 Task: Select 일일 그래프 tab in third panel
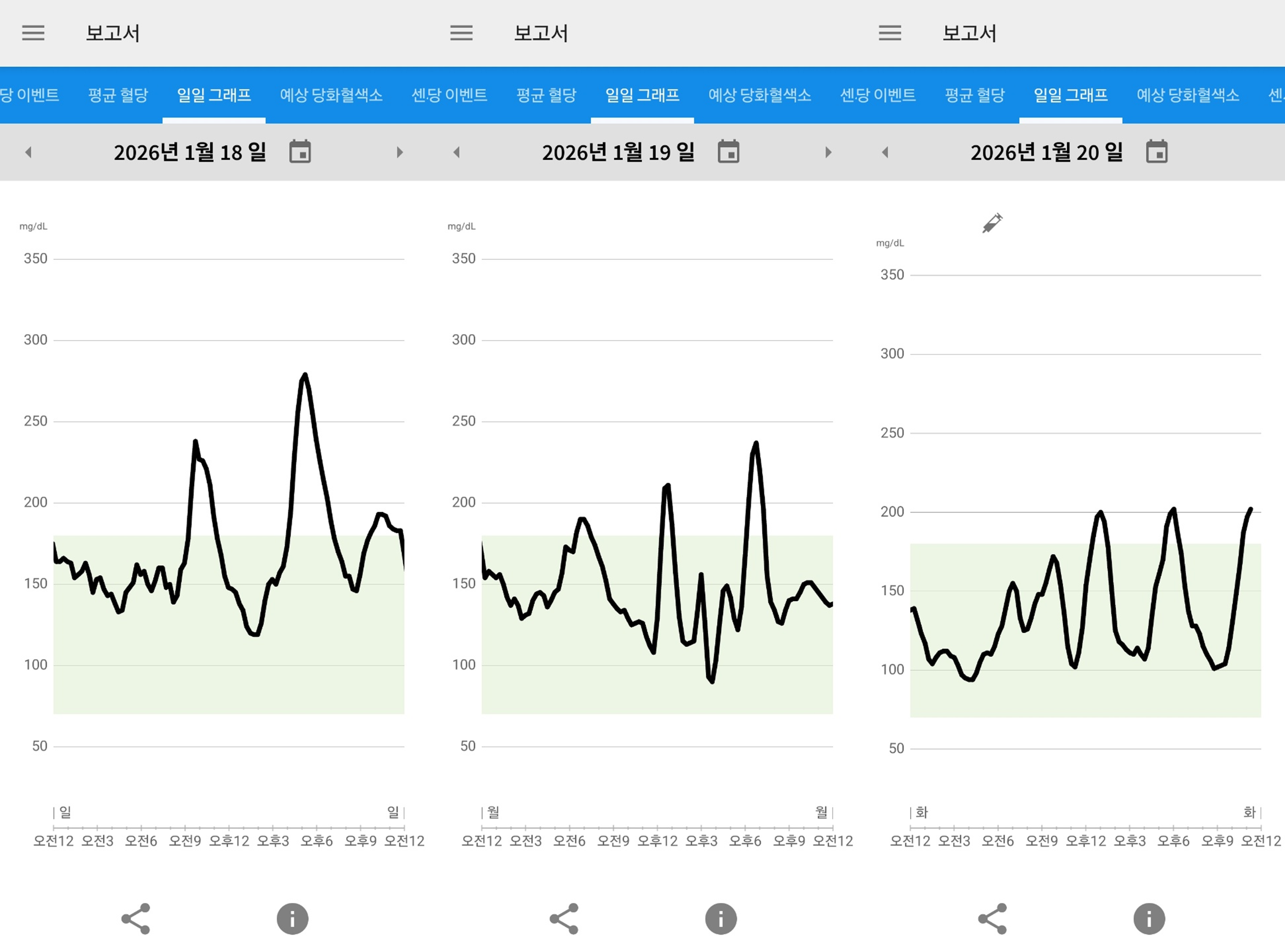click(x=1070, y=95)
